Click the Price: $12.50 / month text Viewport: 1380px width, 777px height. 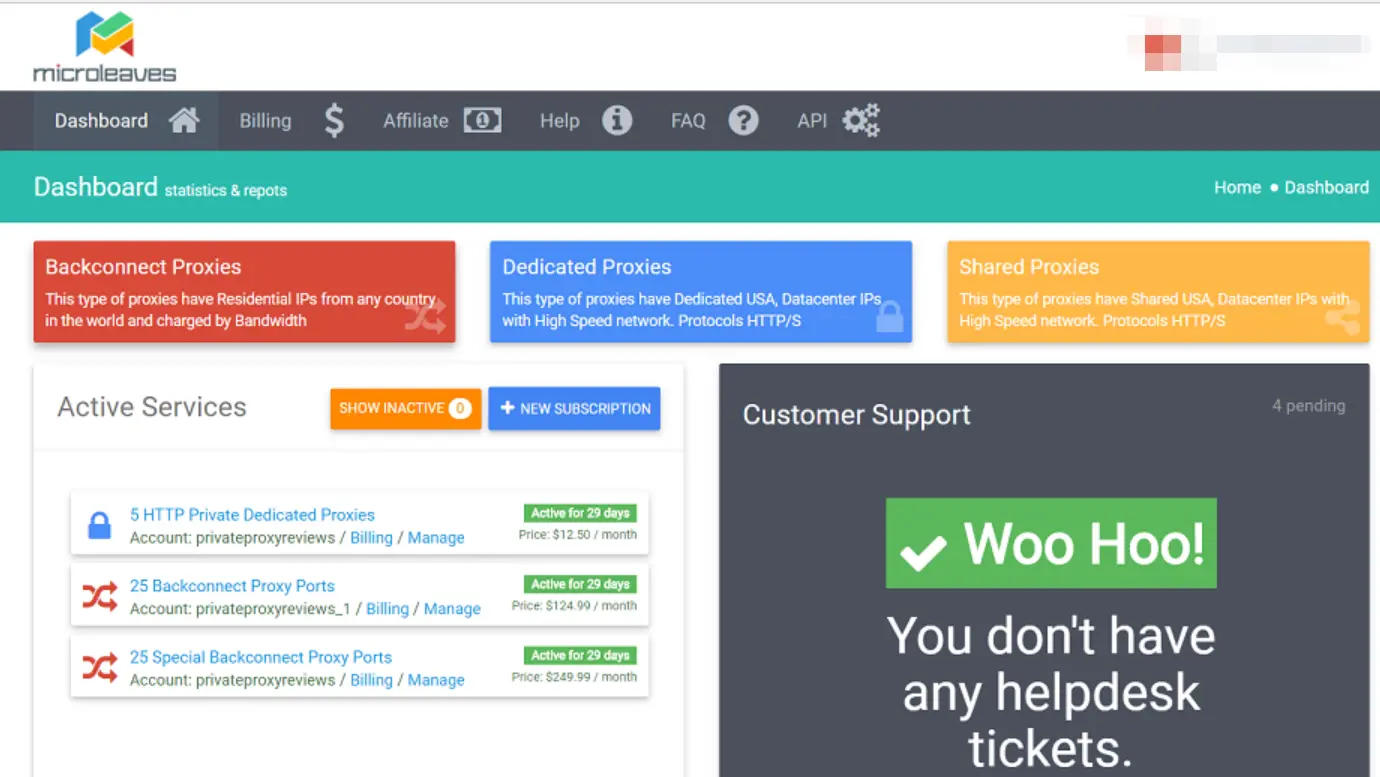(x=577, y=535)
